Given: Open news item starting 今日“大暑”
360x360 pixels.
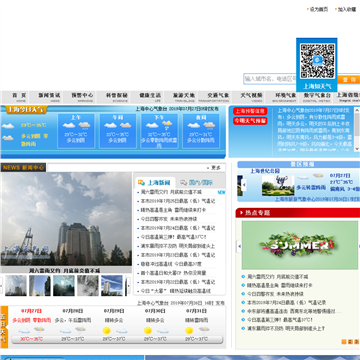Looking at the screenshot, I should pos(176,291).
